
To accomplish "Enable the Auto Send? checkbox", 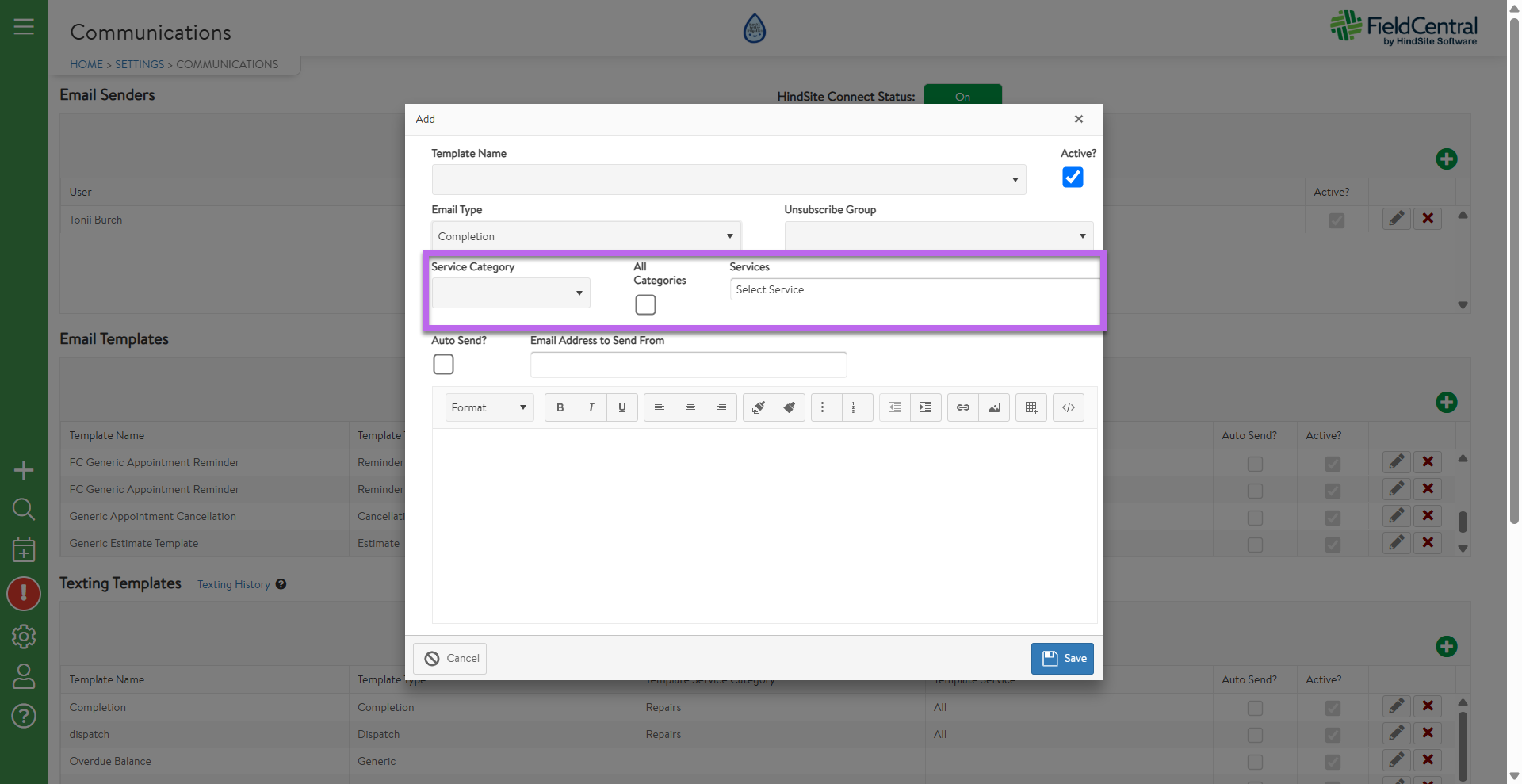I will tap(443, 365).
